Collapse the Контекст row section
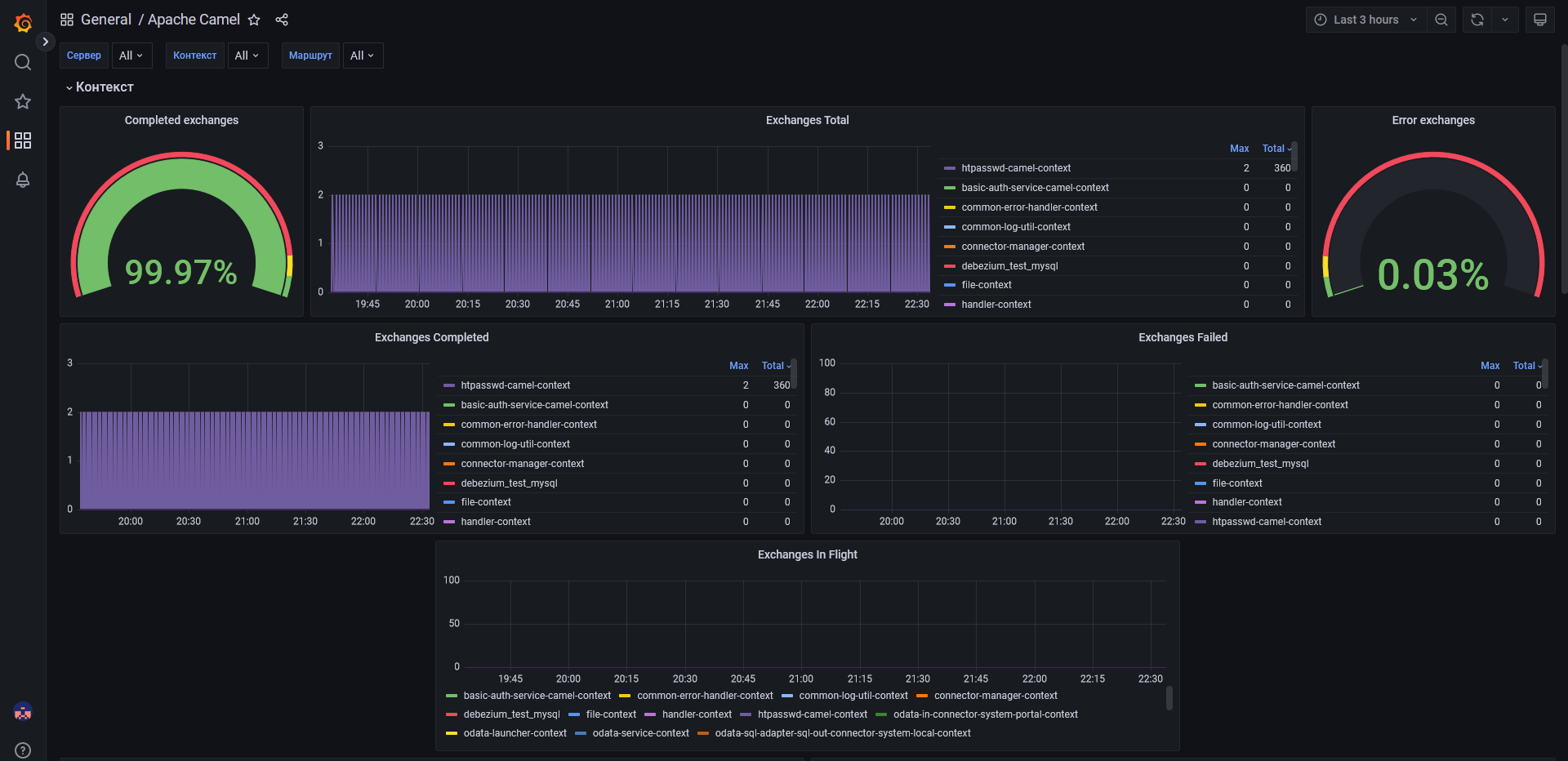This screenshot has width=1568, height=761. click(x=104, y=87)
